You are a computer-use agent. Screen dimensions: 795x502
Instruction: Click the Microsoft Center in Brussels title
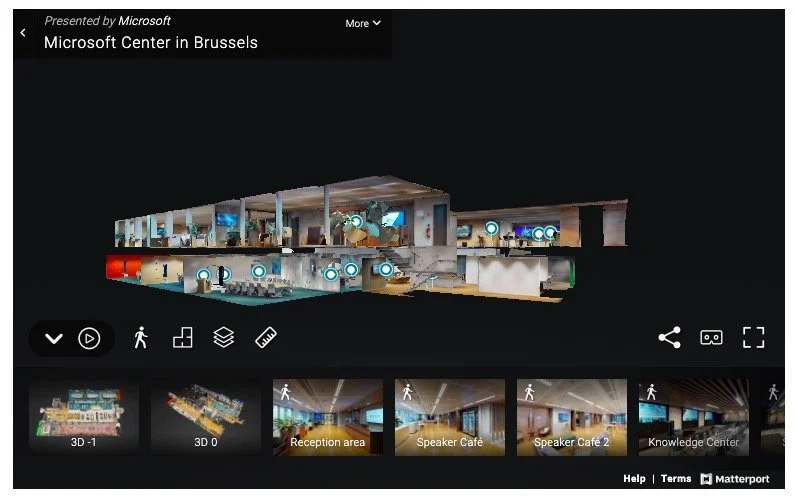151,43
